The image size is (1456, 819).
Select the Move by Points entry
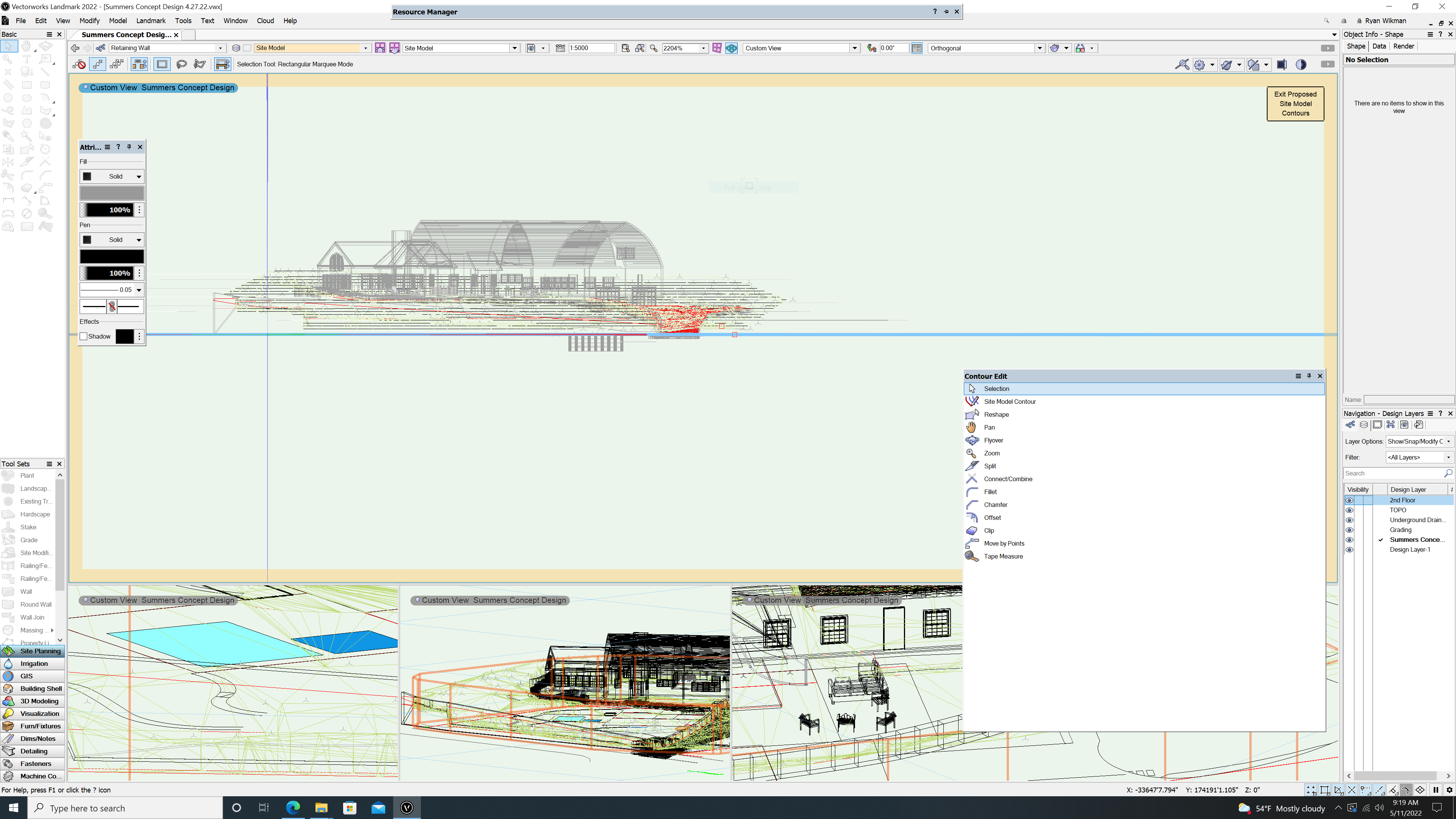(1004, 543)
